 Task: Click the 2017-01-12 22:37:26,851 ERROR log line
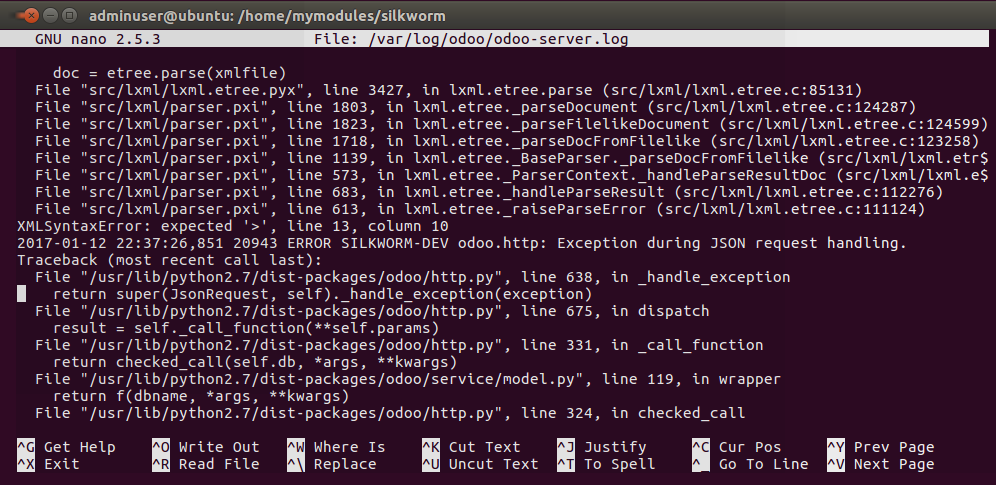click(462, 243)
